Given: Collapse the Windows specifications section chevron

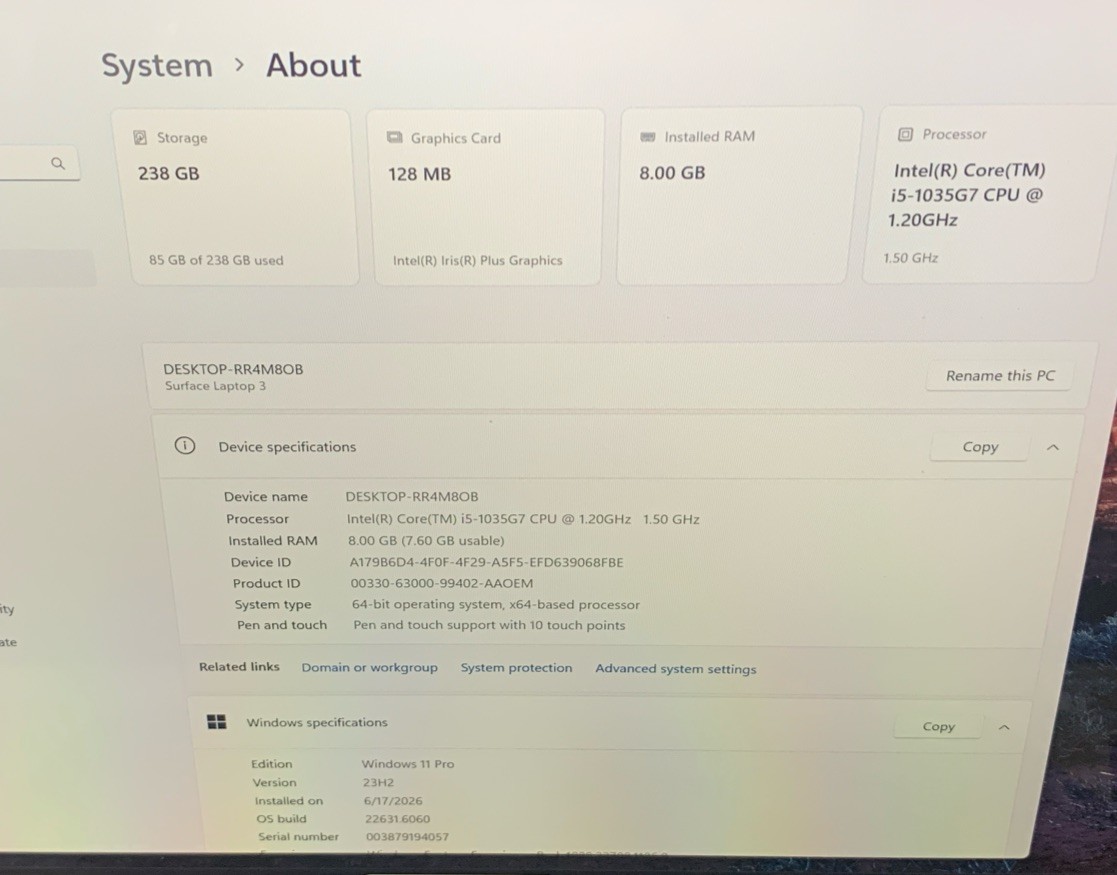Looking at the screenshot, I should point(1004,728).
